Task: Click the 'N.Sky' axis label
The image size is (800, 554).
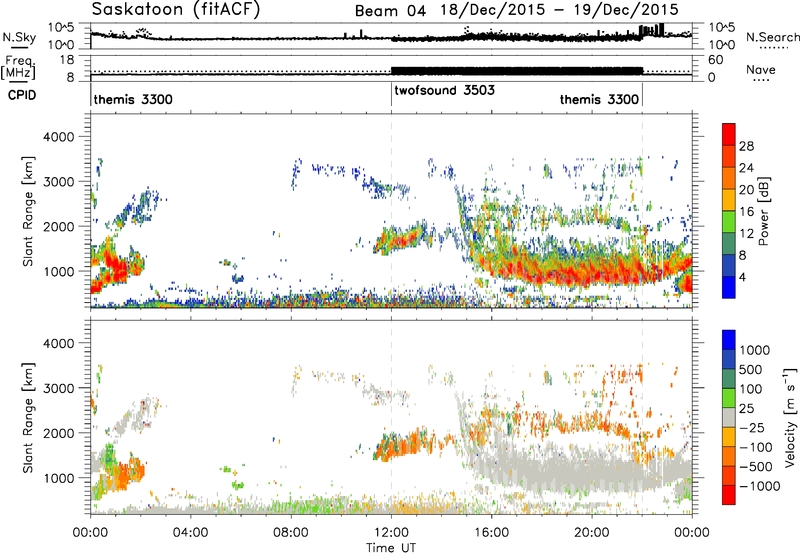Action: [x=19, y=37]
